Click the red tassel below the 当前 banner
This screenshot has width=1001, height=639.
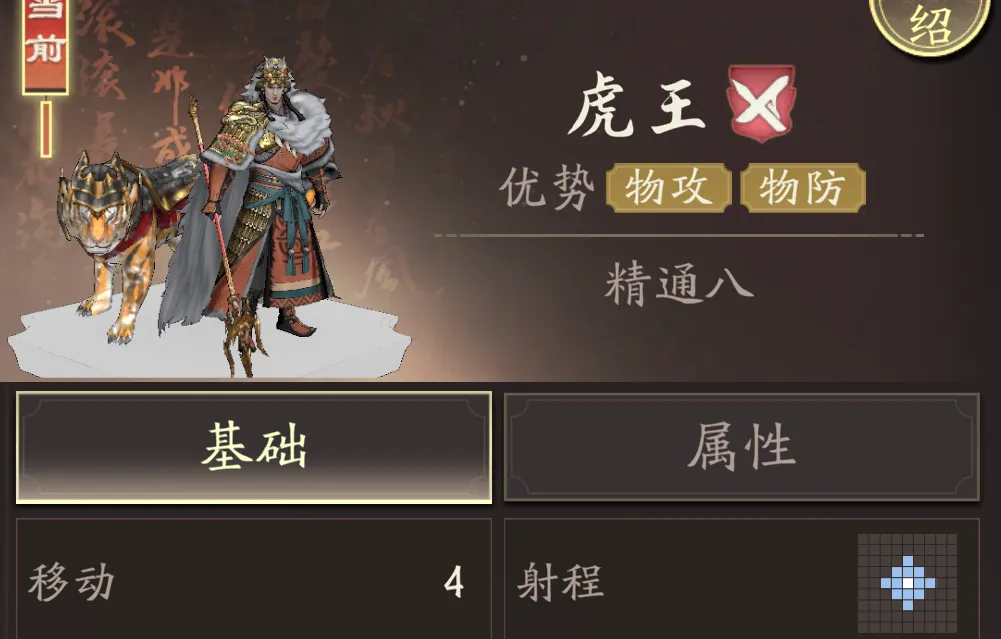coord(46,128)
